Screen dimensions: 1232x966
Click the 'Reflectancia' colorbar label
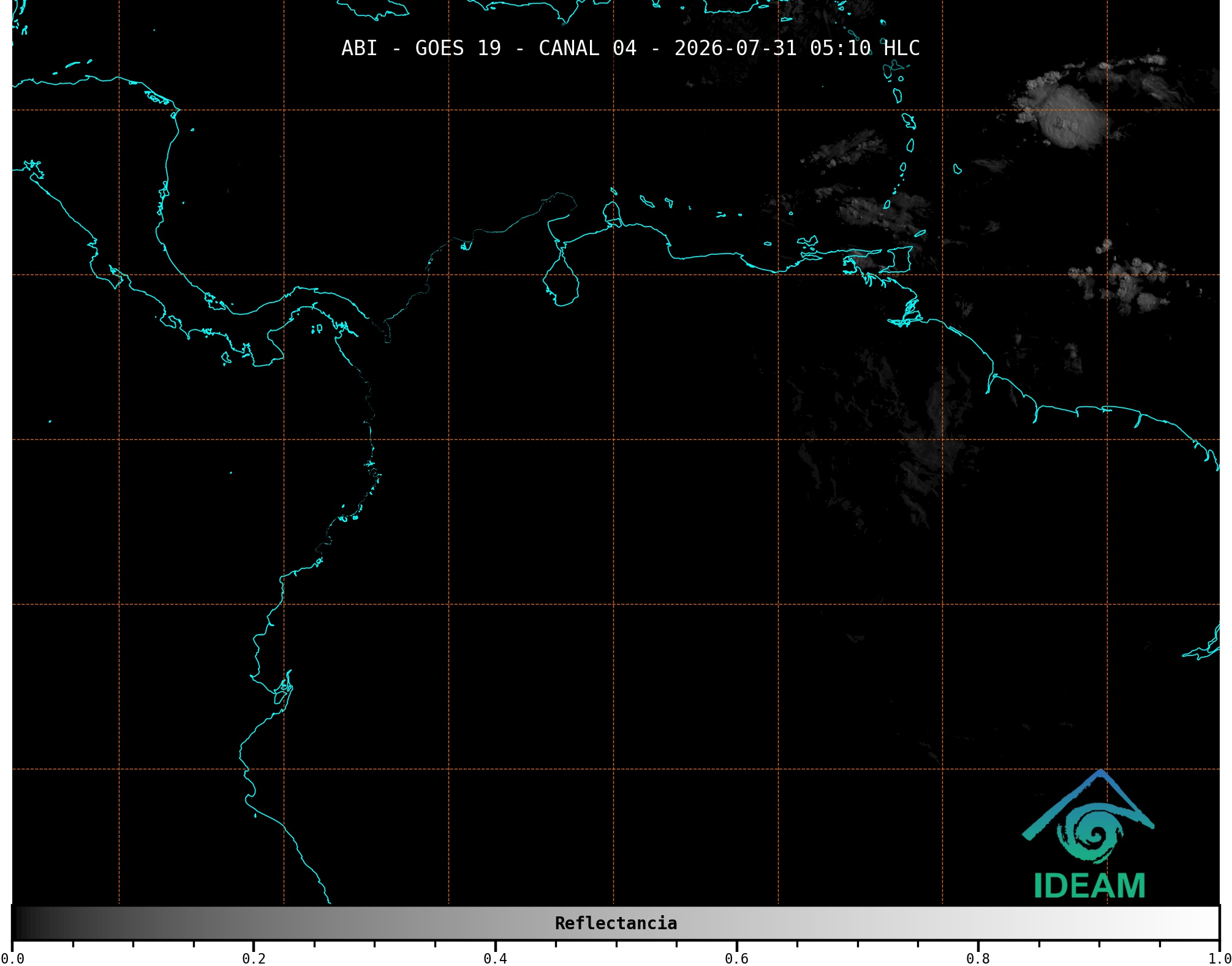616,923
